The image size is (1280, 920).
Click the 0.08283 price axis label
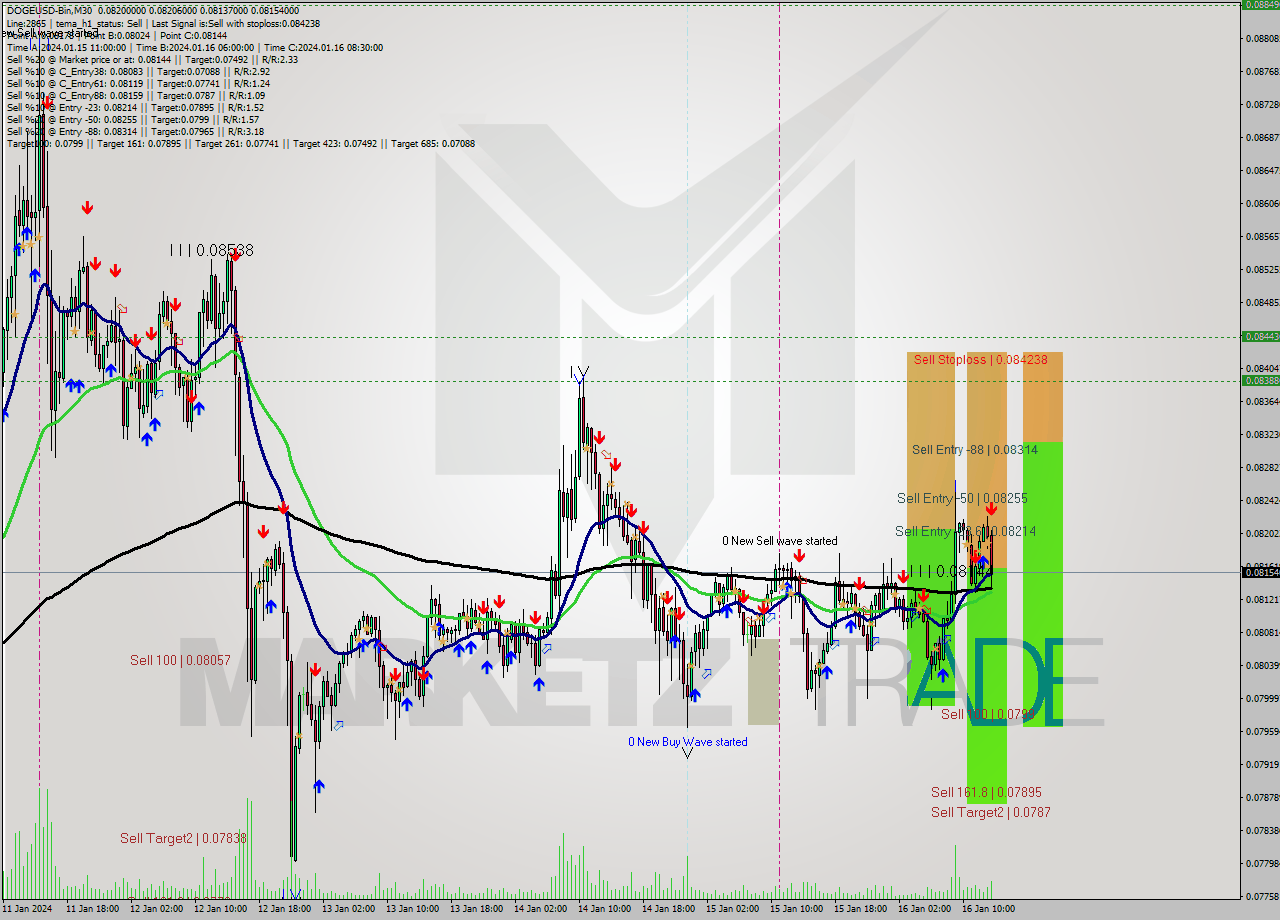point(1262,467)
